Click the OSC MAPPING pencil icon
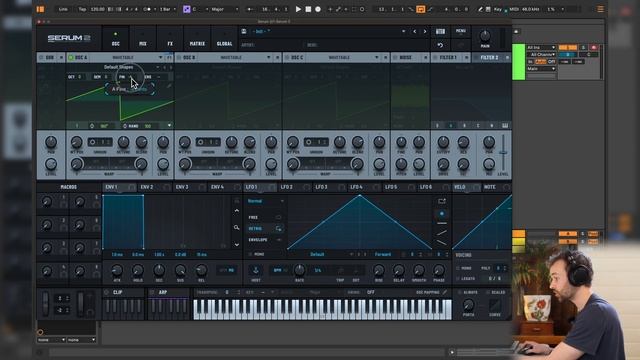 (x=445, y=292)
